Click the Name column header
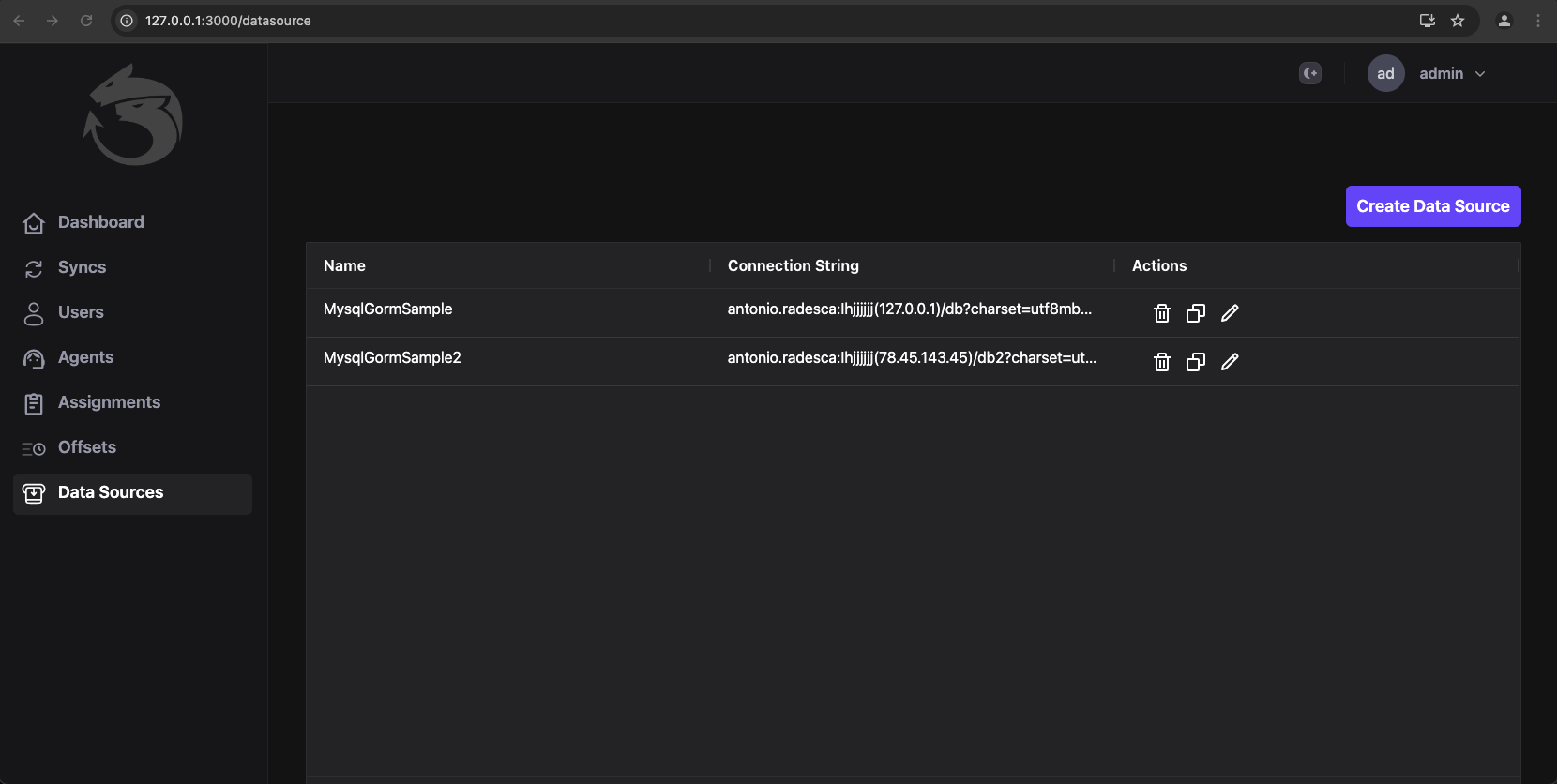This screenshot has width=1557, height=784. pyautogui.click(x=344, y=265)
